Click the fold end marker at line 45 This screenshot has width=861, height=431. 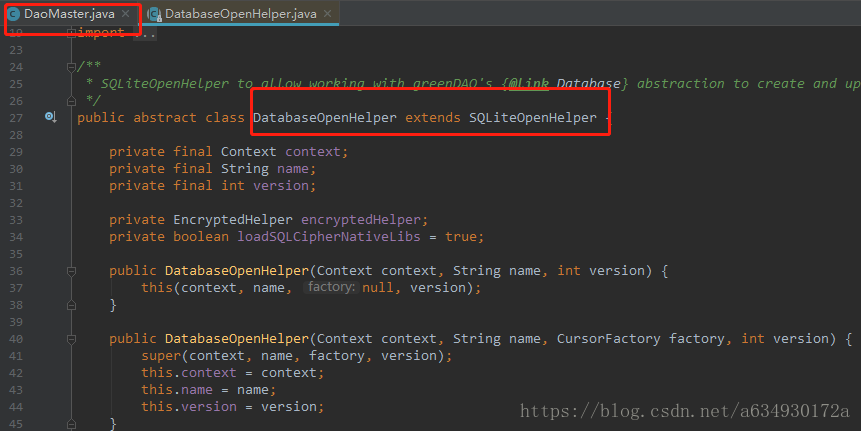click(x=71, y=423)
